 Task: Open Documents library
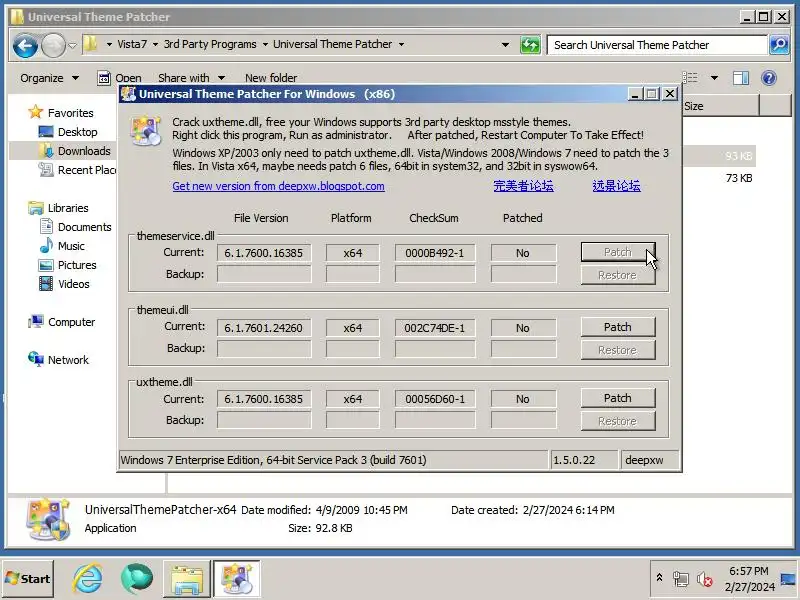[x=75, y=227]
